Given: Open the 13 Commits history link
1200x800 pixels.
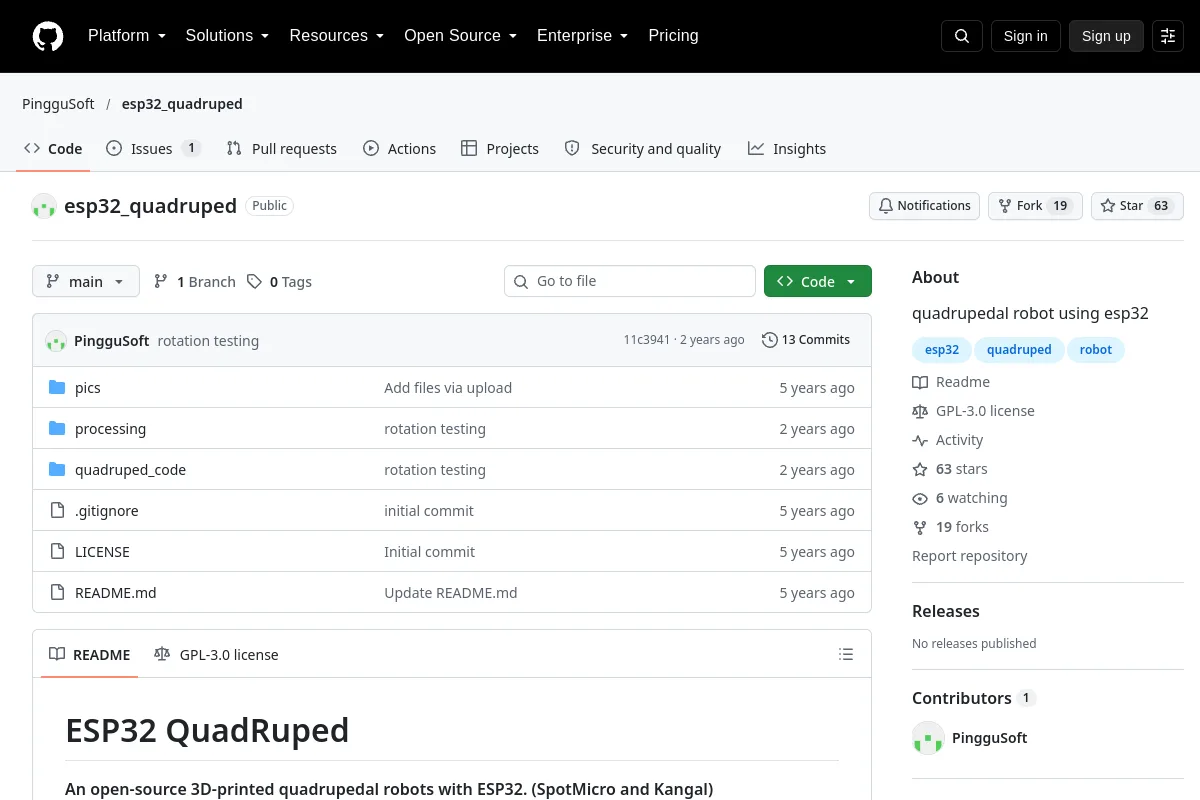Looking at the screenshot, I should 806,340.
